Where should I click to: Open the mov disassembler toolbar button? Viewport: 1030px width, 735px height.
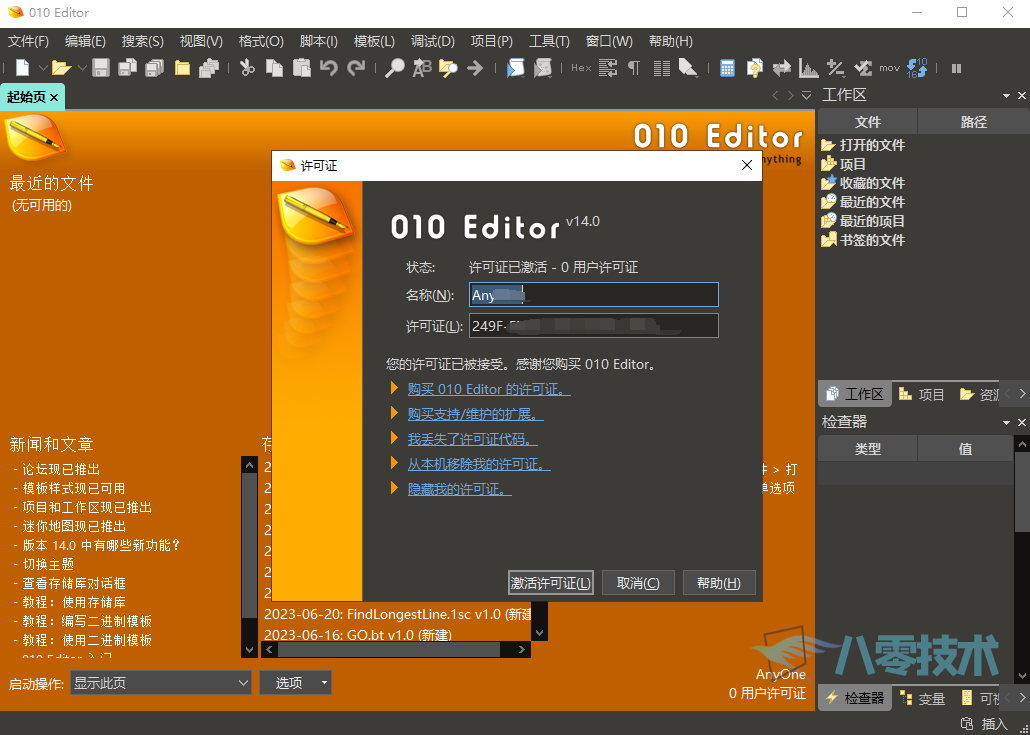[889, 68]
